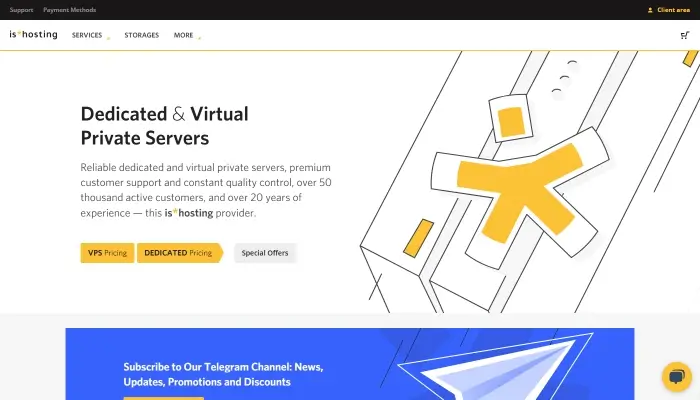Go to is*hosting logo home
This screenshot has height=400, width=700.
point(33,34)
